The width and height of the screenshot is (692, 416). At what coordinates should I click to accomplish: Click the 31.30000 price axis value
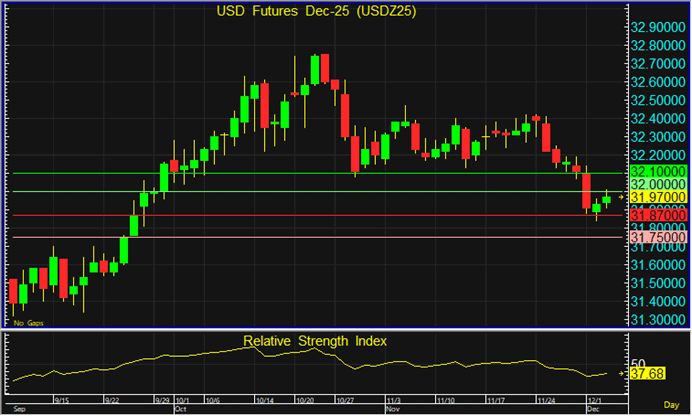(x=657, y=320)
